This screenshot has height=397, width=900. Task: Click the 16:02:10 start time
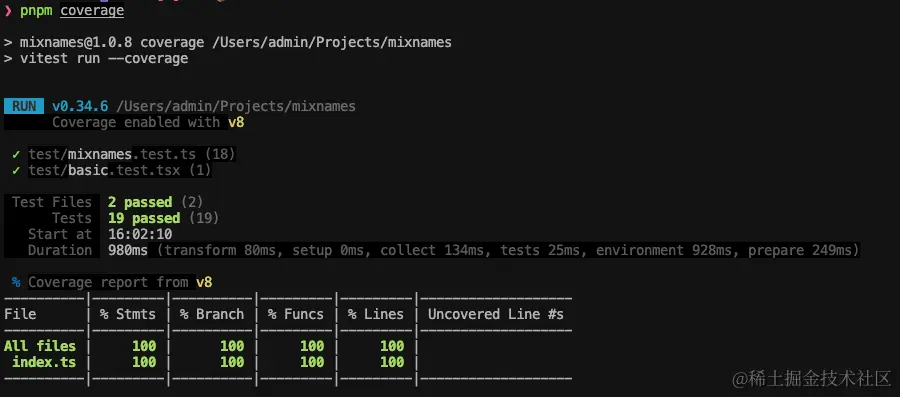click(140, 234)
